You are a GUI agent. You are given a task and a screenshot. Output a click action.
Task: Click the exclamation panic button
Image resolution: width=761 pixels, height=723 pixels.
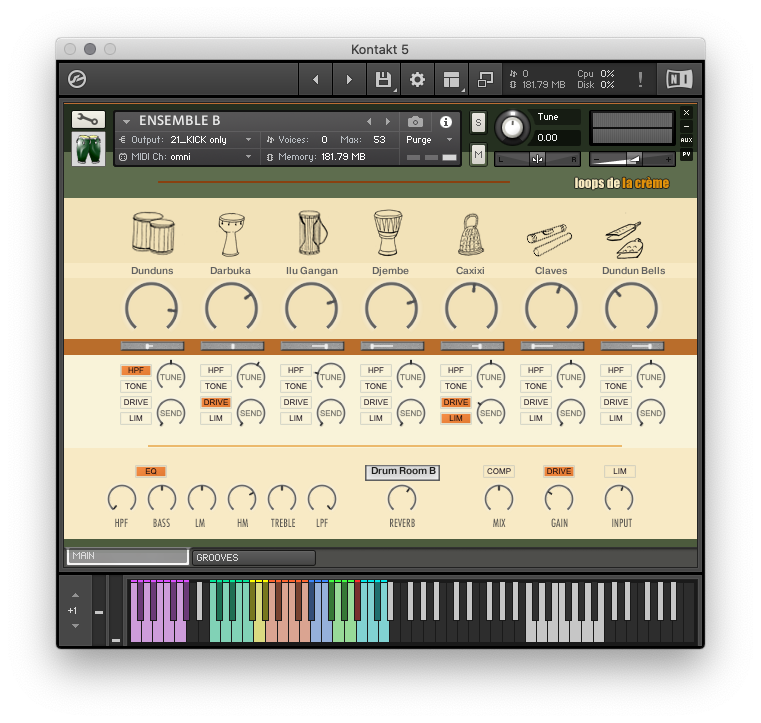(x=640, y=79)
